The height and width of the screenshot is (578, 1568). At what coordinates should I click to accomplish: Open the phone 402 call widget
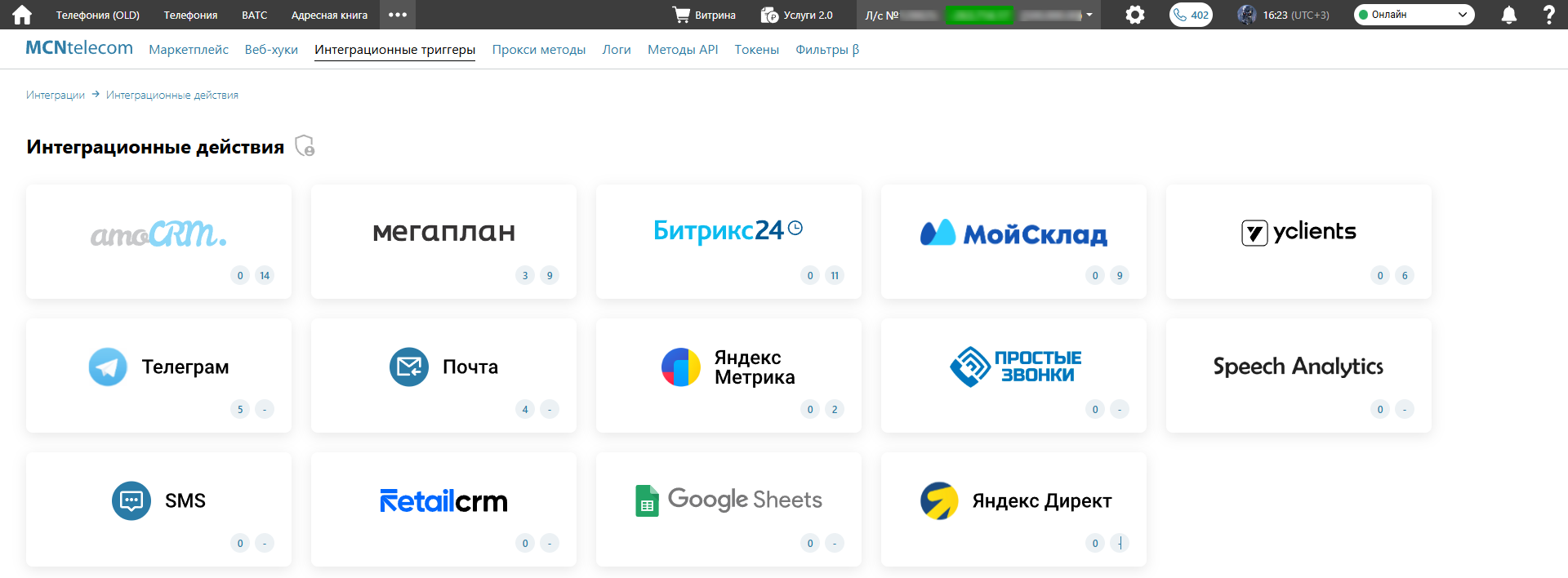[1191, 15]
